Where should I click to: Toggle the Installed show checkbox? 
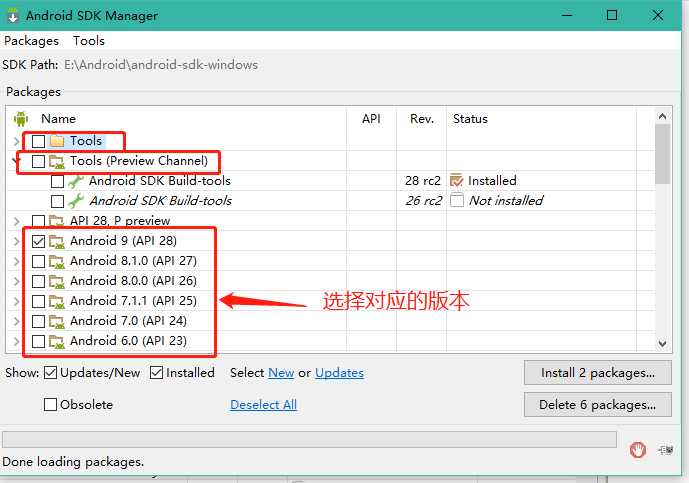point(156,373)
